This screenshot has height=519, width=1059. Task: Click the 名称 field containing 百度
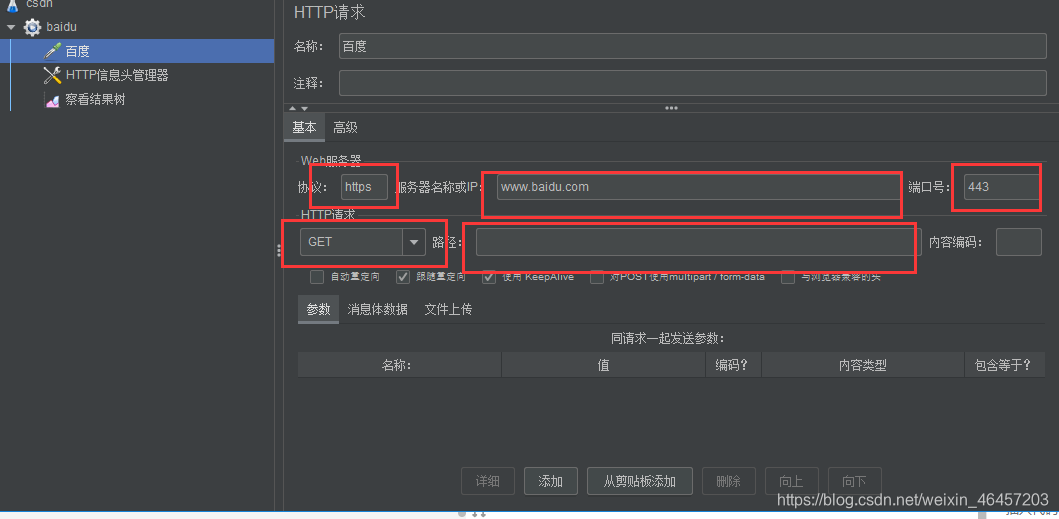(692, 47)
